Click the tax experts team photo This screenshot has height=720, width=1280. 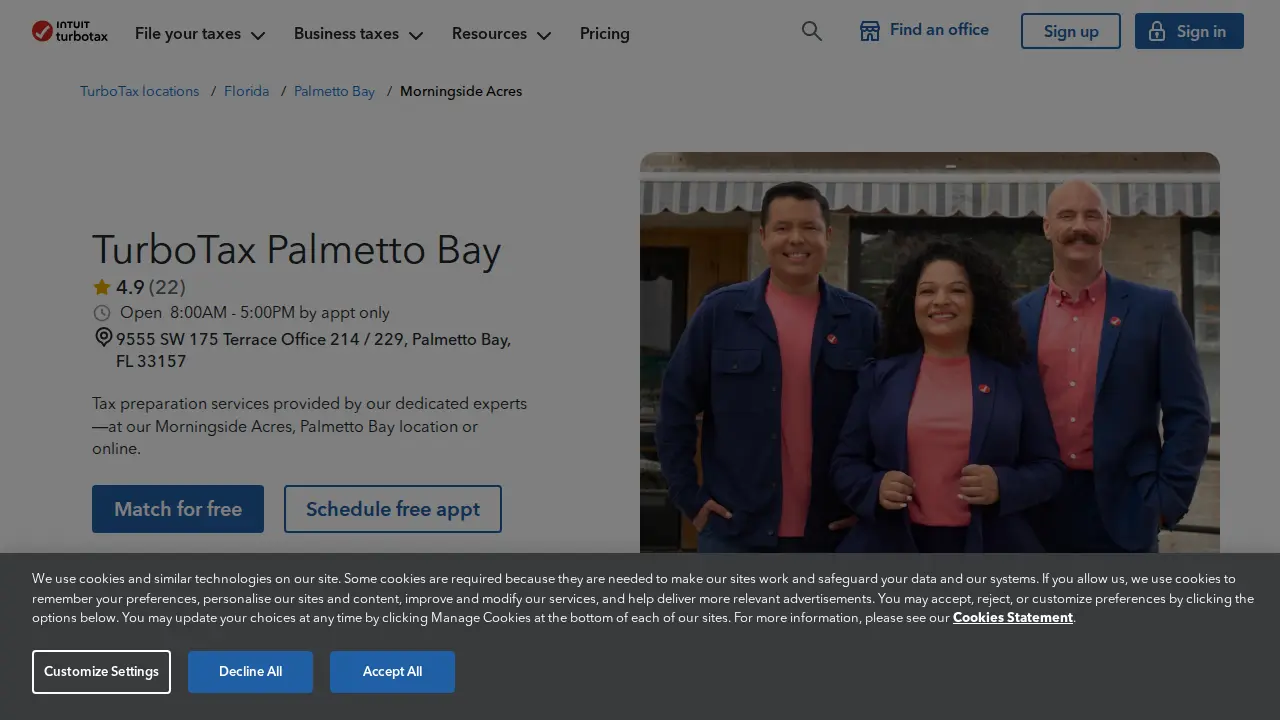[x=930, y=352]
